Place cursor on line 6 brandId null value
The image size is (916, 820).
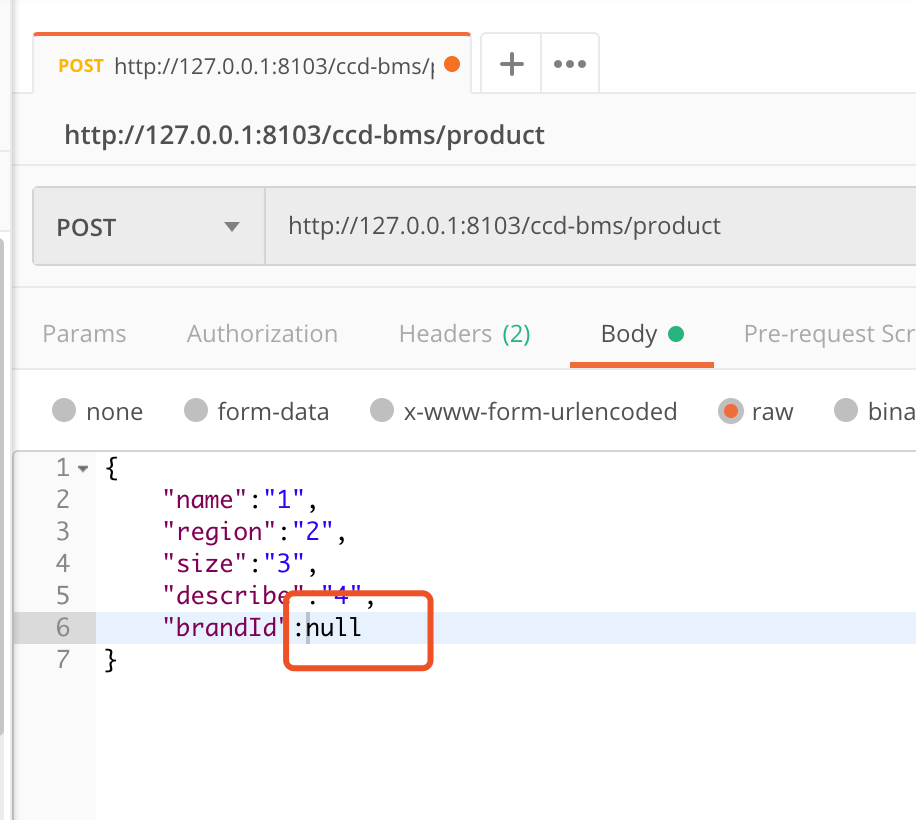[334, 628]
